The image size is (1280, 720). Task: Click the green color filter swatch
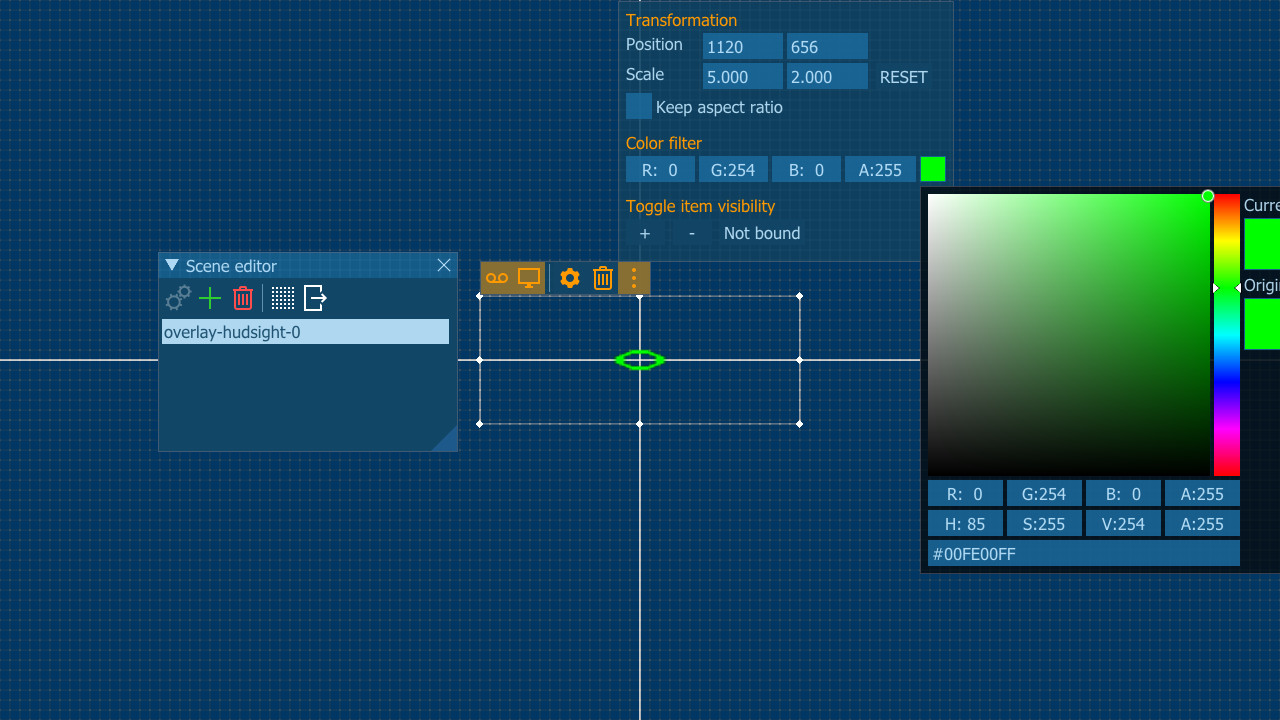tap(933, 169)
